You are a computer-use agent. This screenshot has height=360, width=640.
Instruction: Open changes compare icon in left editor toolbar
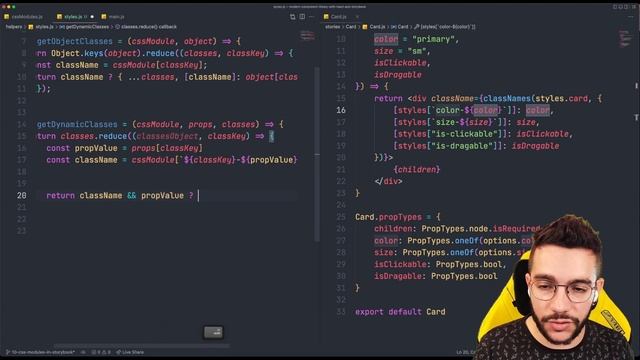point(293,17)
